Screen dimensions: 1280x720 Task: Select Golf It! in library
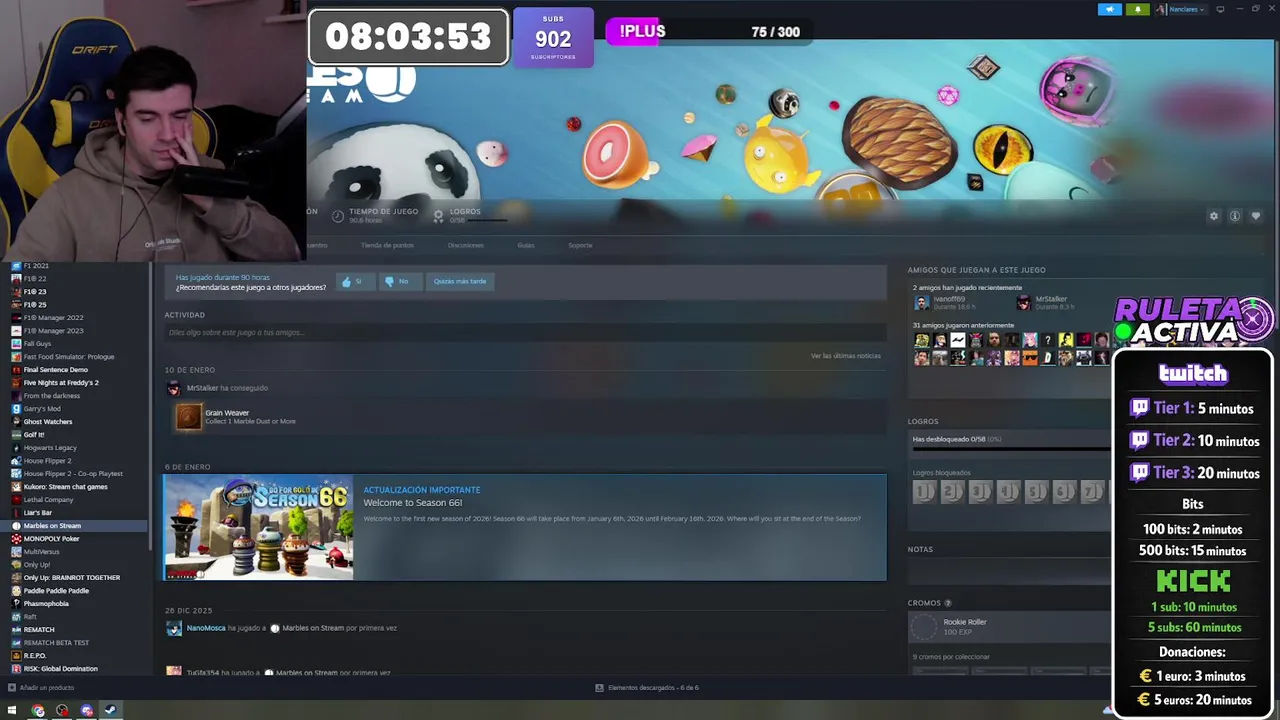[34, 435]
